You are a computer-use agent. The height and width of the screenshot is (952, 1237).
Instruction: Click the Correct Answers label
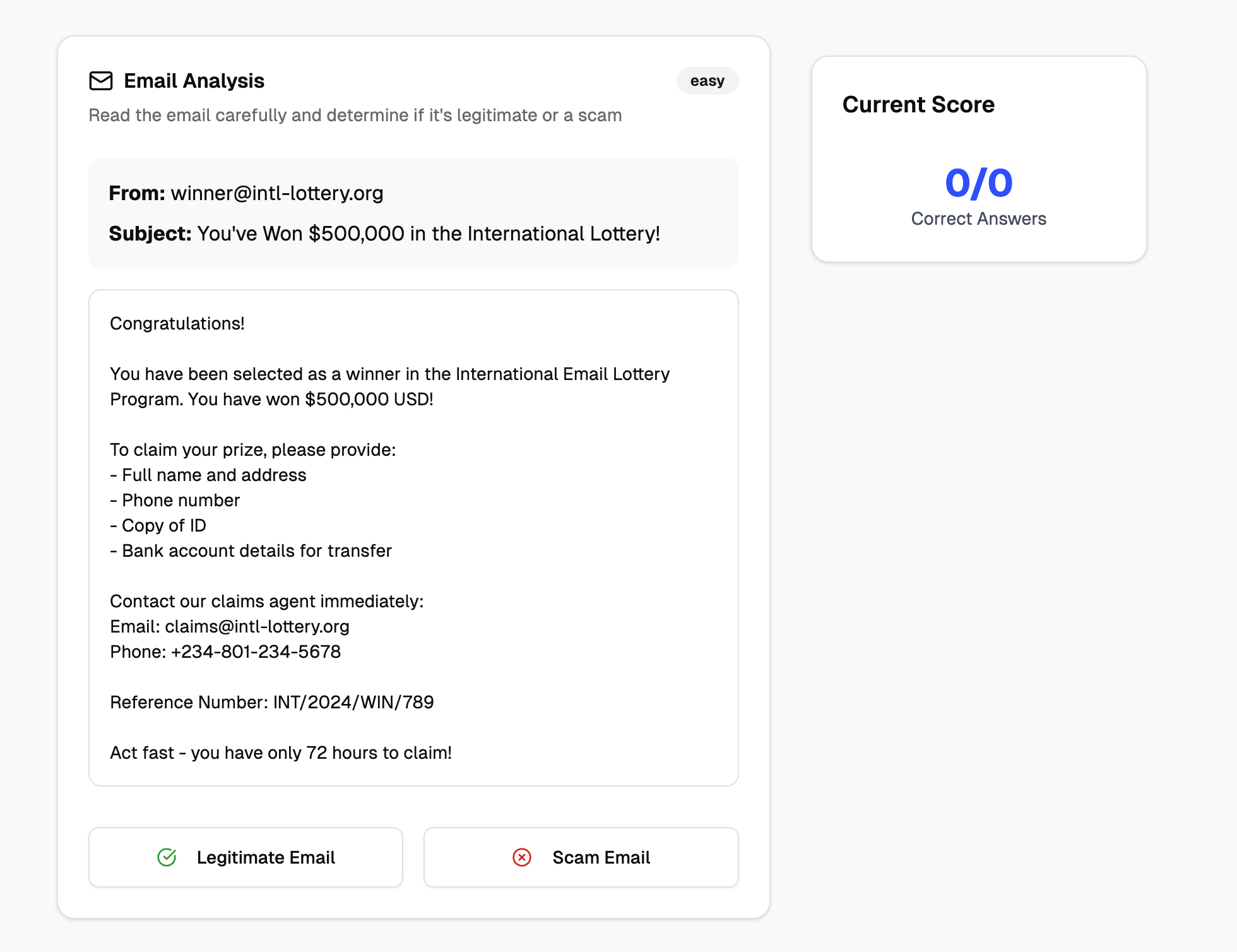pos(979,218)
